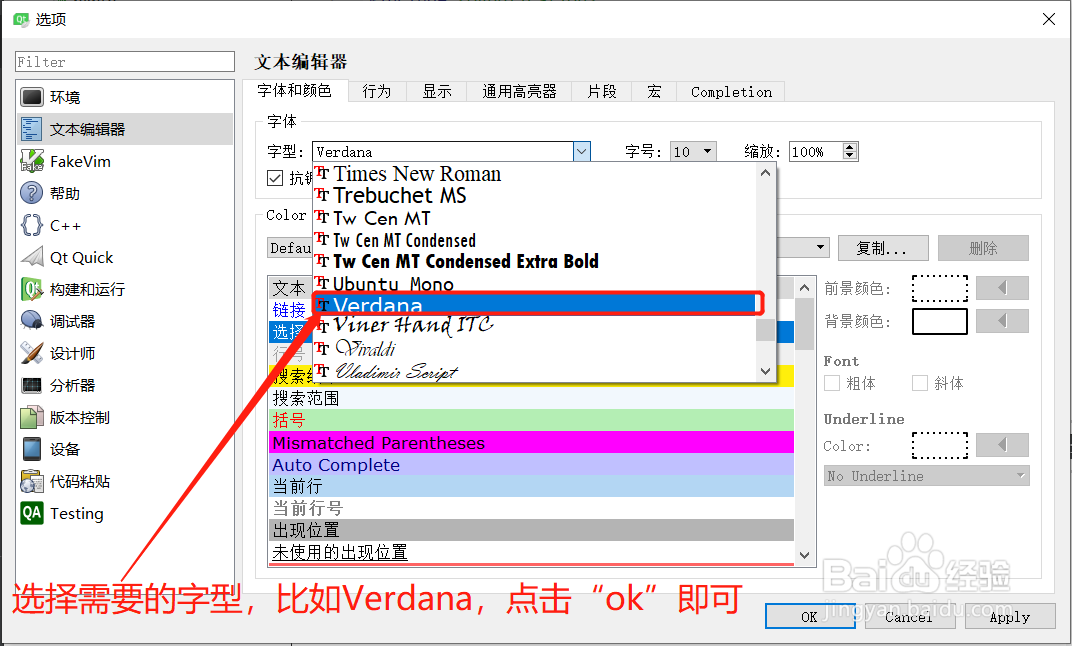Select the 当前行号 color row
Screen dimensions: 1072x646
[x=531, y=508]
